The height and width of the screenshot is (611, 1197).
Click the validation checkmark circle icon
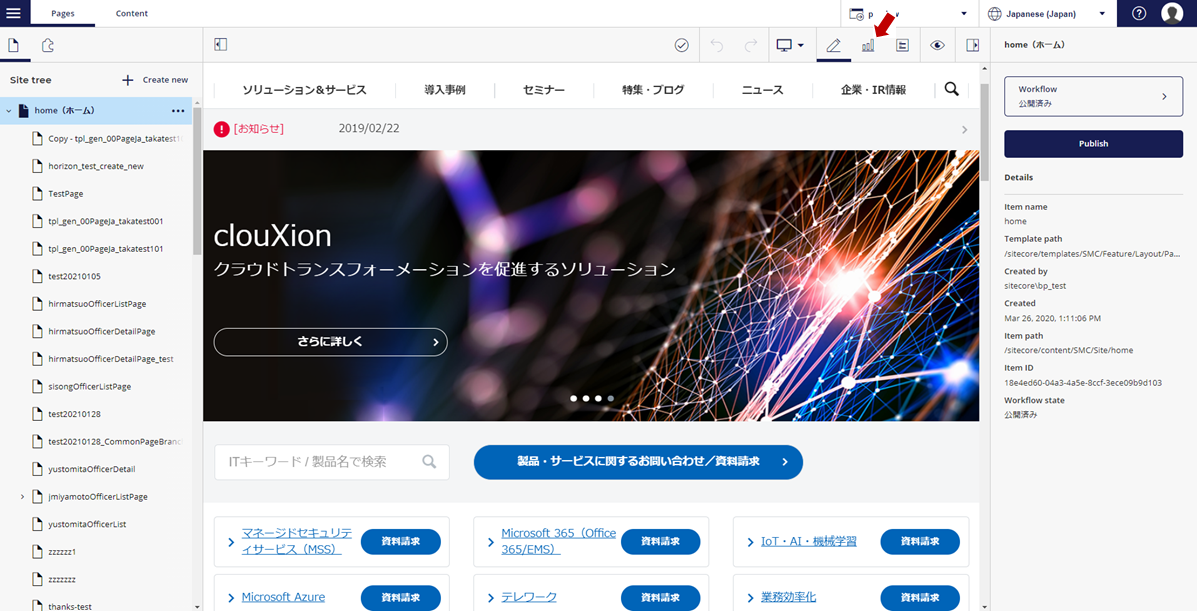click(682, 46)
